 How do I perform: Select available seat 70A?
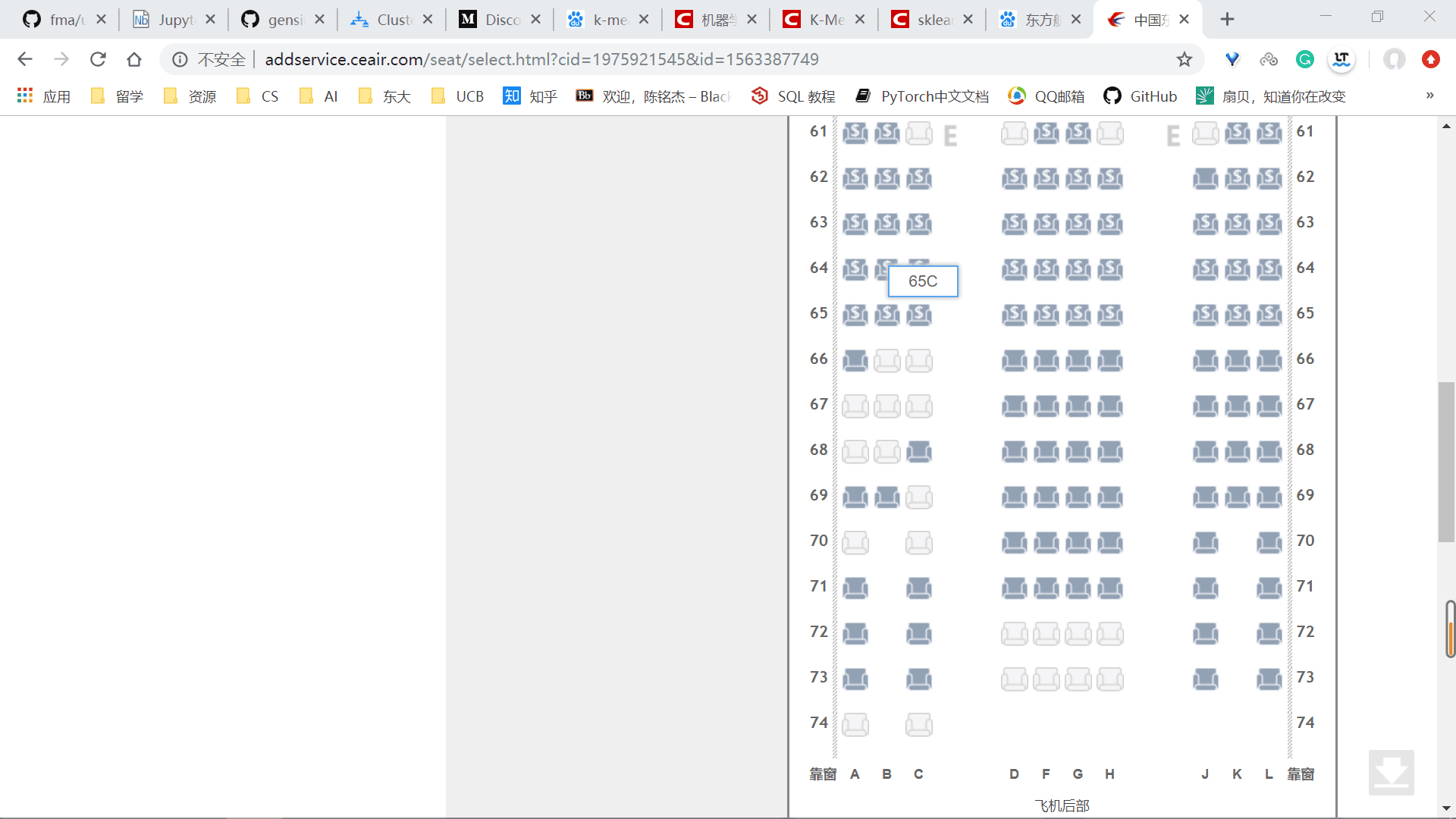(855, 543)
